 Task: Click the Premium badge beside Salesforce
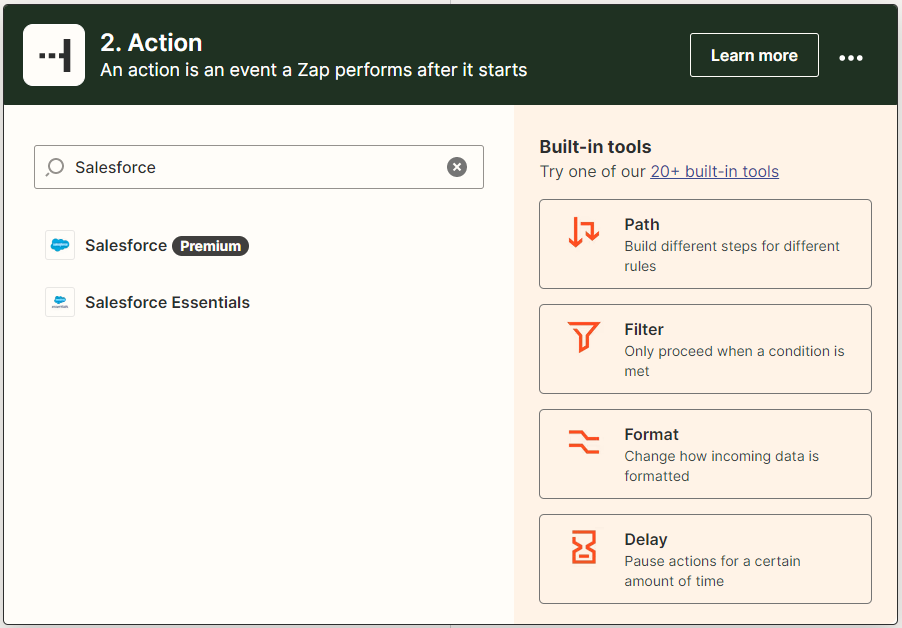(210, 246)
